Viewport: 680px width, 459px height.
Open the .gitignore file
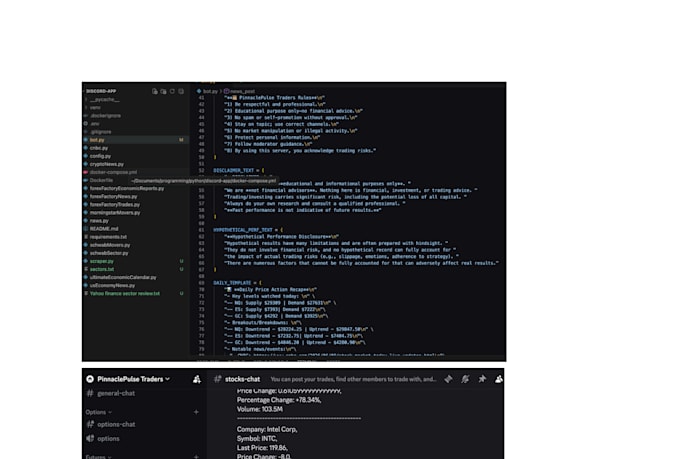[x=101, y=132]
